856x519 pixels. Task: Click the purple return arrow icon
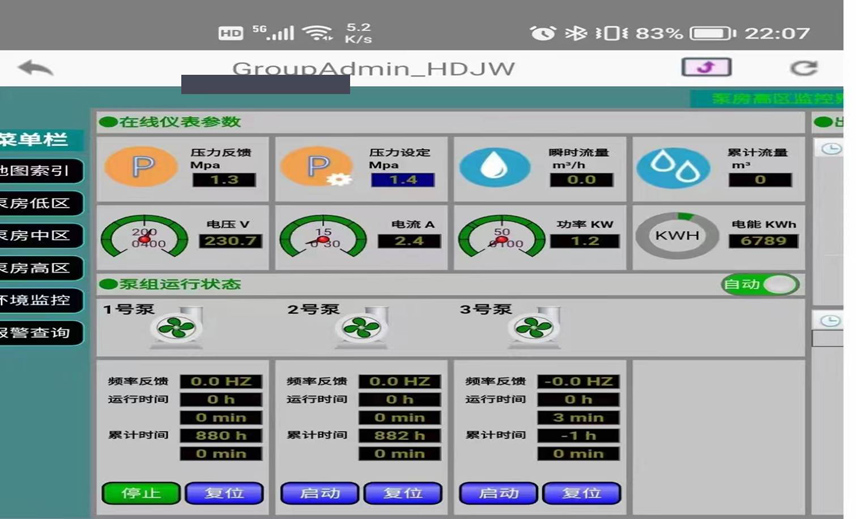pos(706,67)
